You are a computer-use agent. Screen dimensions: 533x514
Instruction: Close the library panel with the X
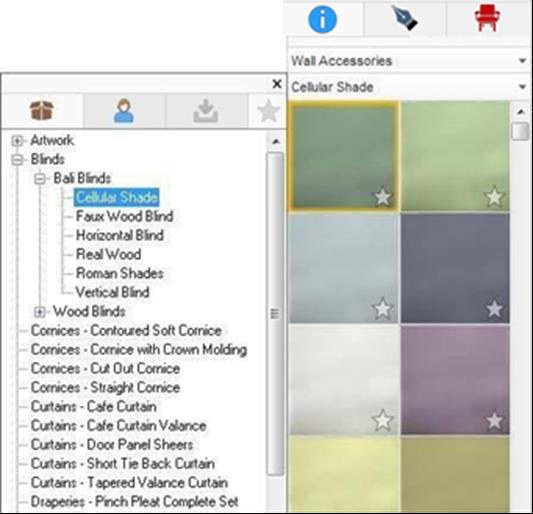[x=277, y=84]
